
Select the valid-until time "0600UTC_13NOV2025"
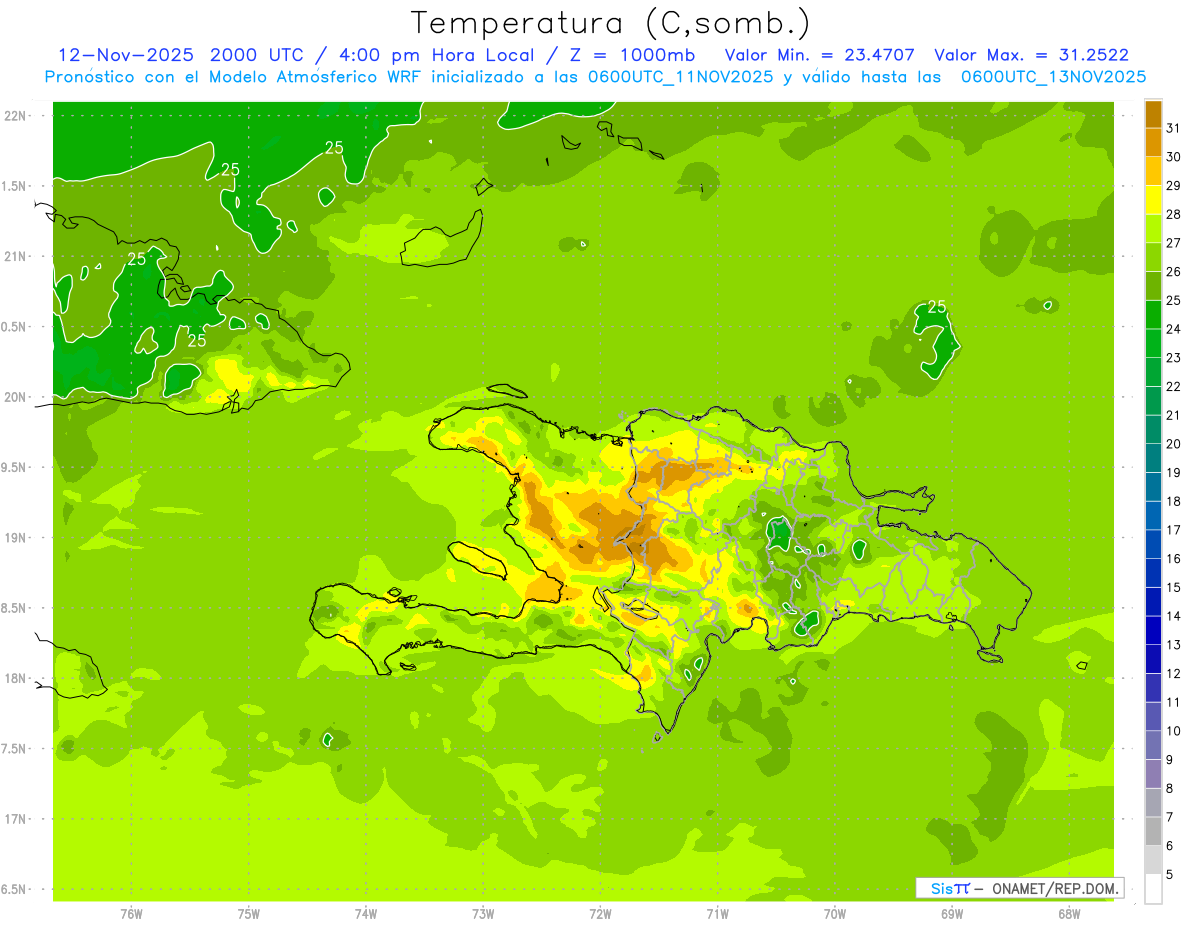pos(1053,77)
